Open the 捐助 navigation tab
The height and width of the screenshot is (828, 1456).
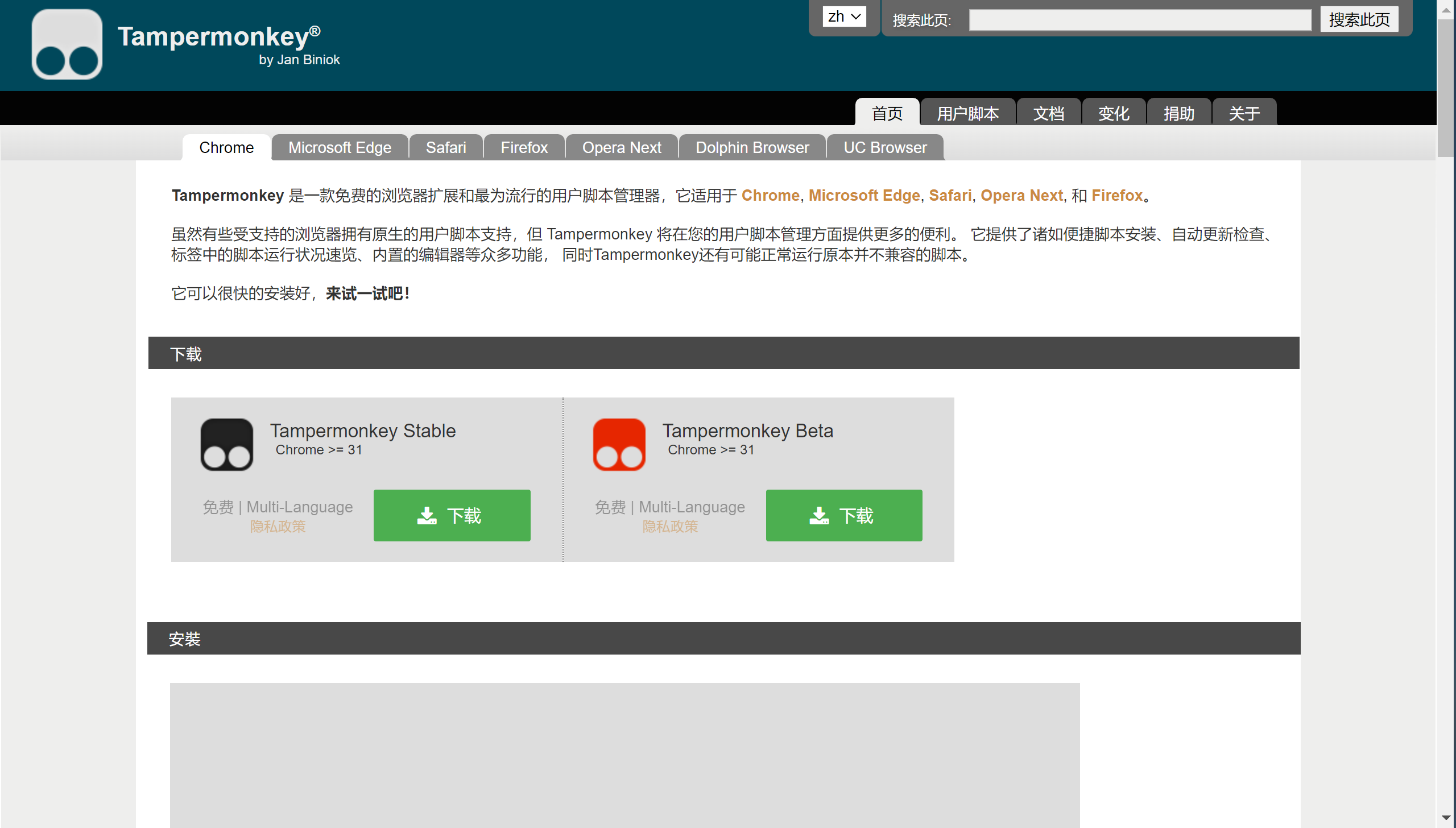click(1179, 113)
